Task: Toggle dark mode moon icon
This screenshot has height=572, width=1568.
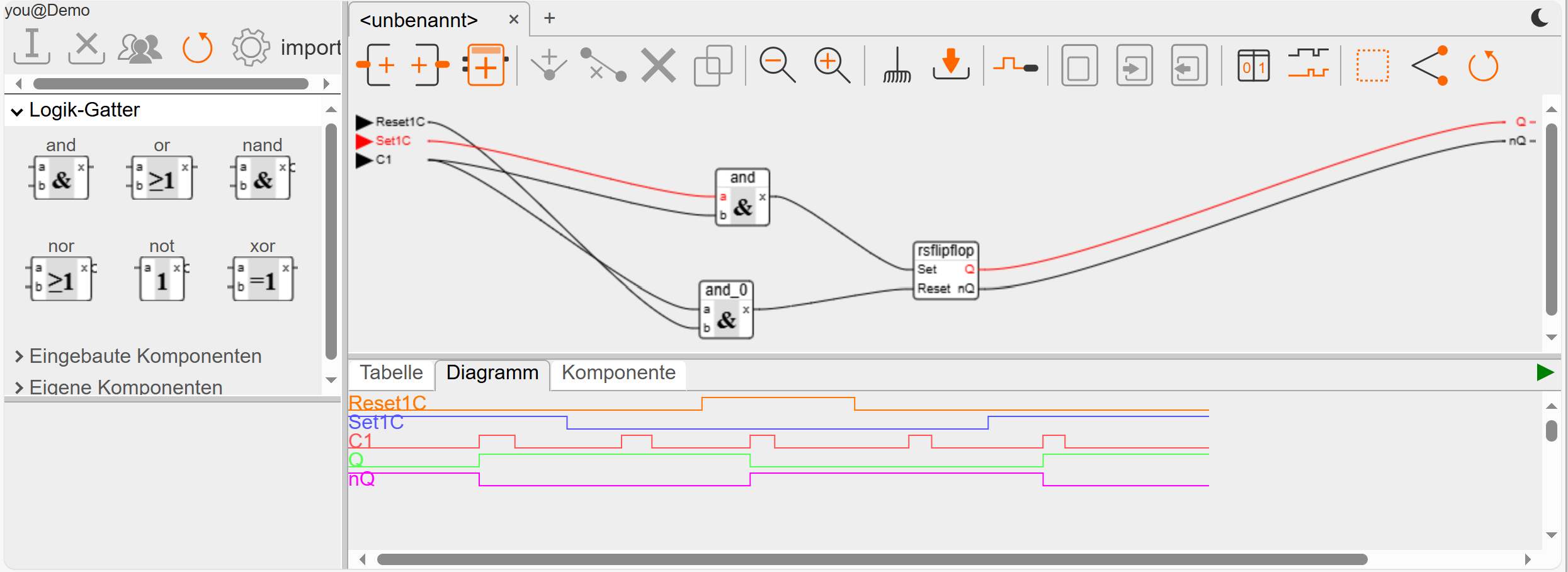Action: [1540, 18]
